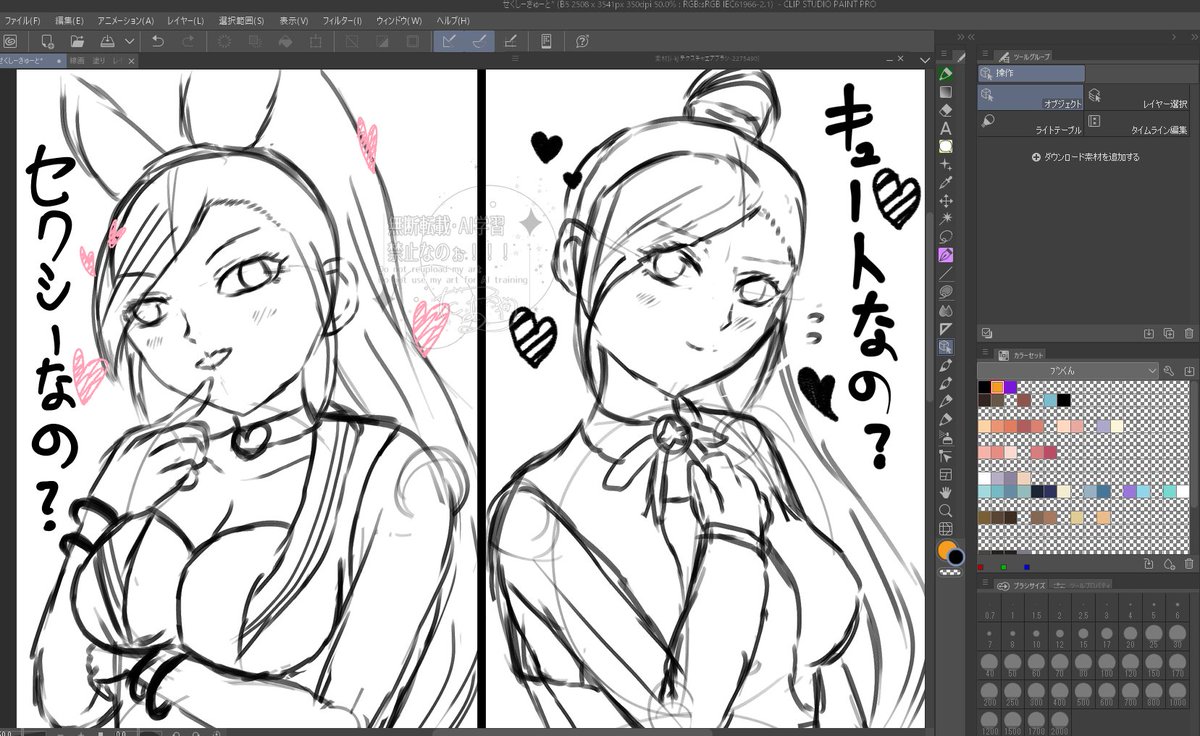Choose brush size 2000
1200x736 pixels.
click(x=1058, y=724)
